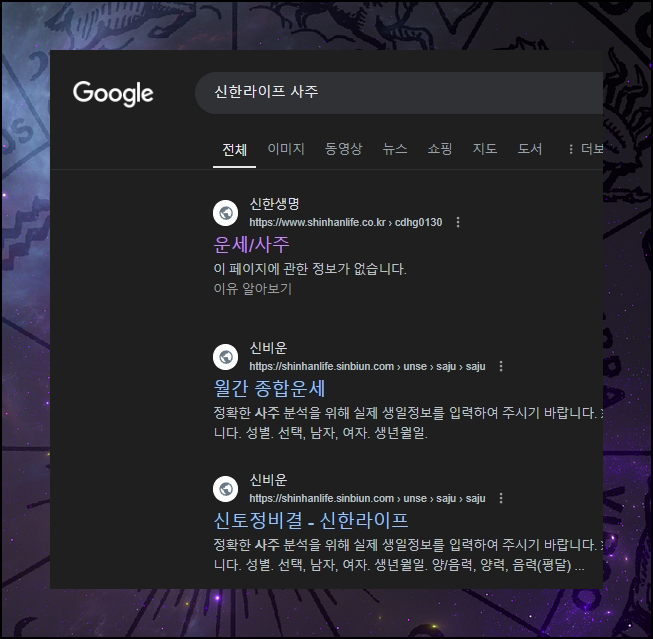Open the 월간 종합운세 result link
This screenshot has height=639, width=653.
click(269, 389)
